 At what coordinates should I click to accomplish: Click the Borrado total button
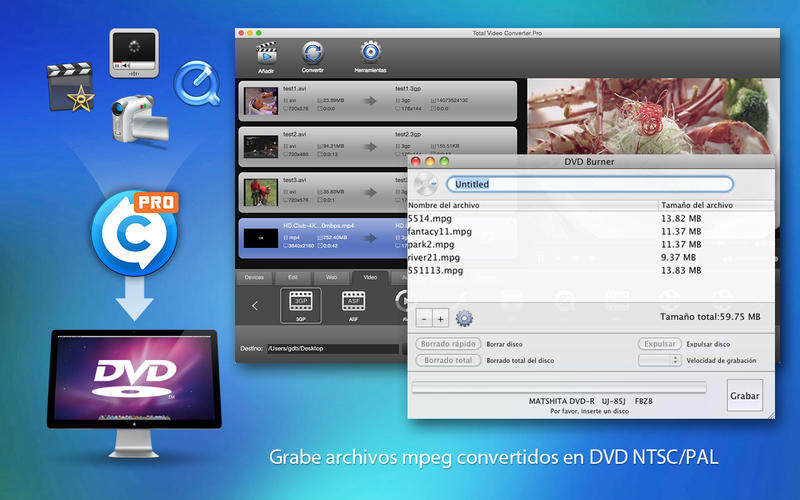[x=448, y=360]
